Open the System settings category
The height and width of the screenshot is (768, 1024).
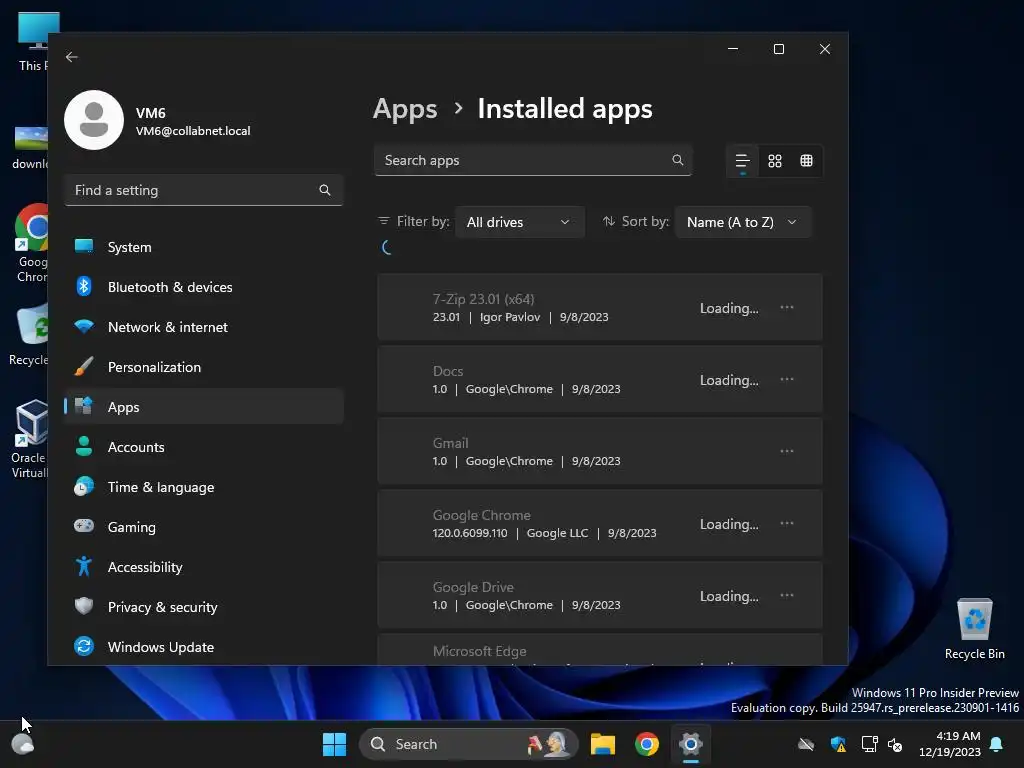tap(204, 247)
